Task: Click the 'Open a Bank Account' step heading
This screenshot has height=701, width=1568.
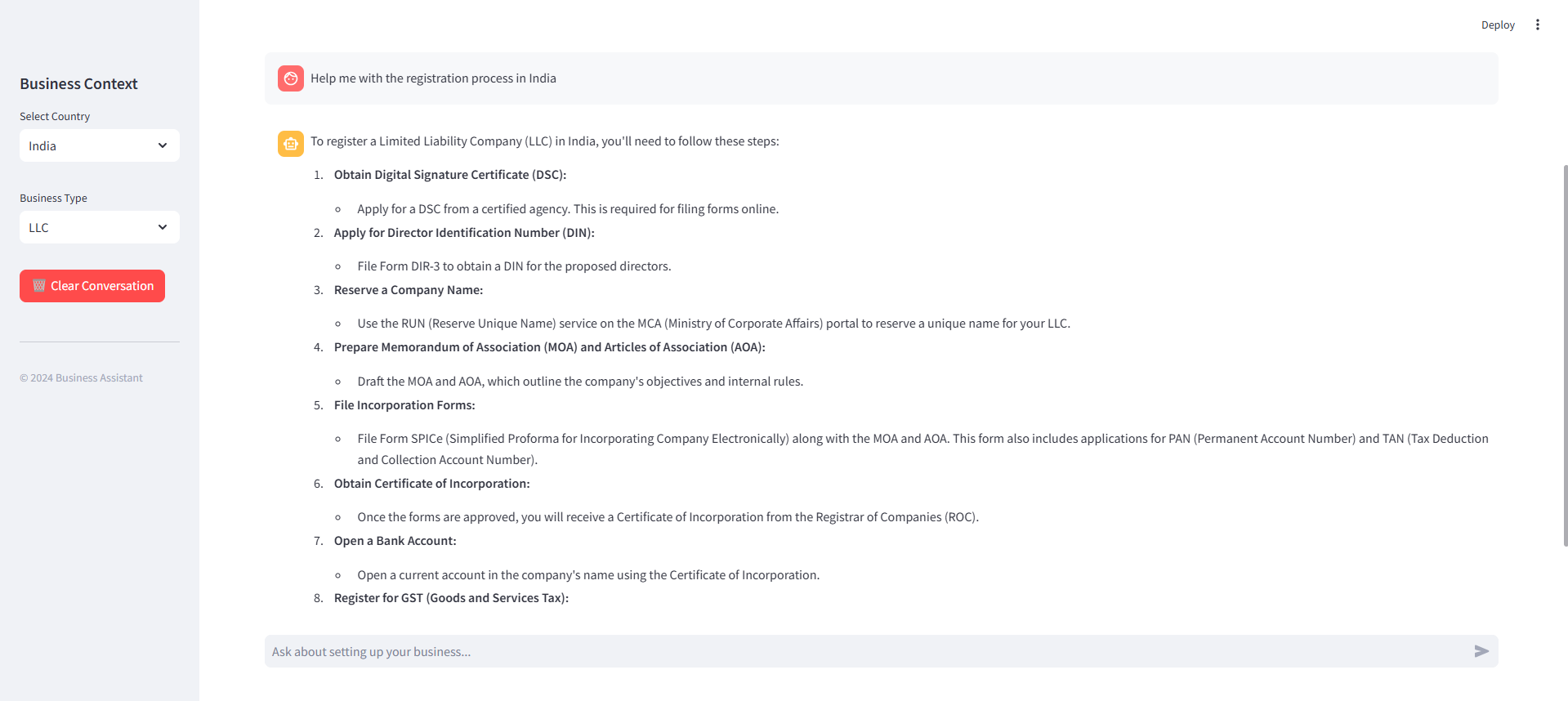Action: pos(395,541)
